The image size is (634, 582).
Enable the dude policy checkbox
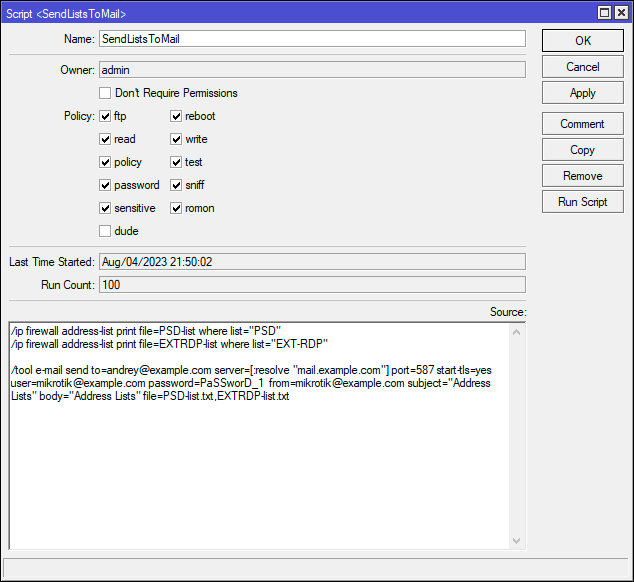(x=106, y=231)
